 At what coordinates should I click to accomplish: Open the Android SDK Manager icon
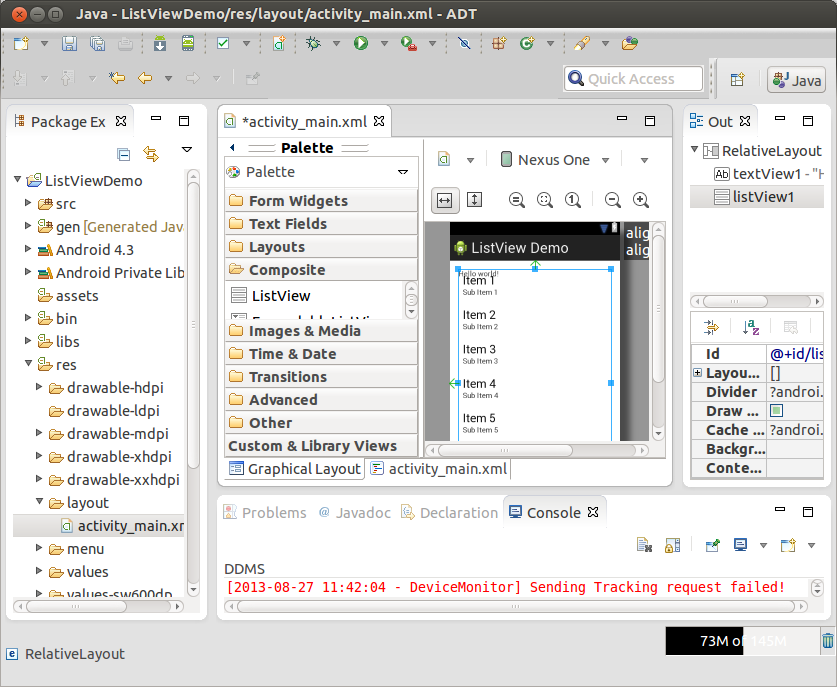[160, 43]
